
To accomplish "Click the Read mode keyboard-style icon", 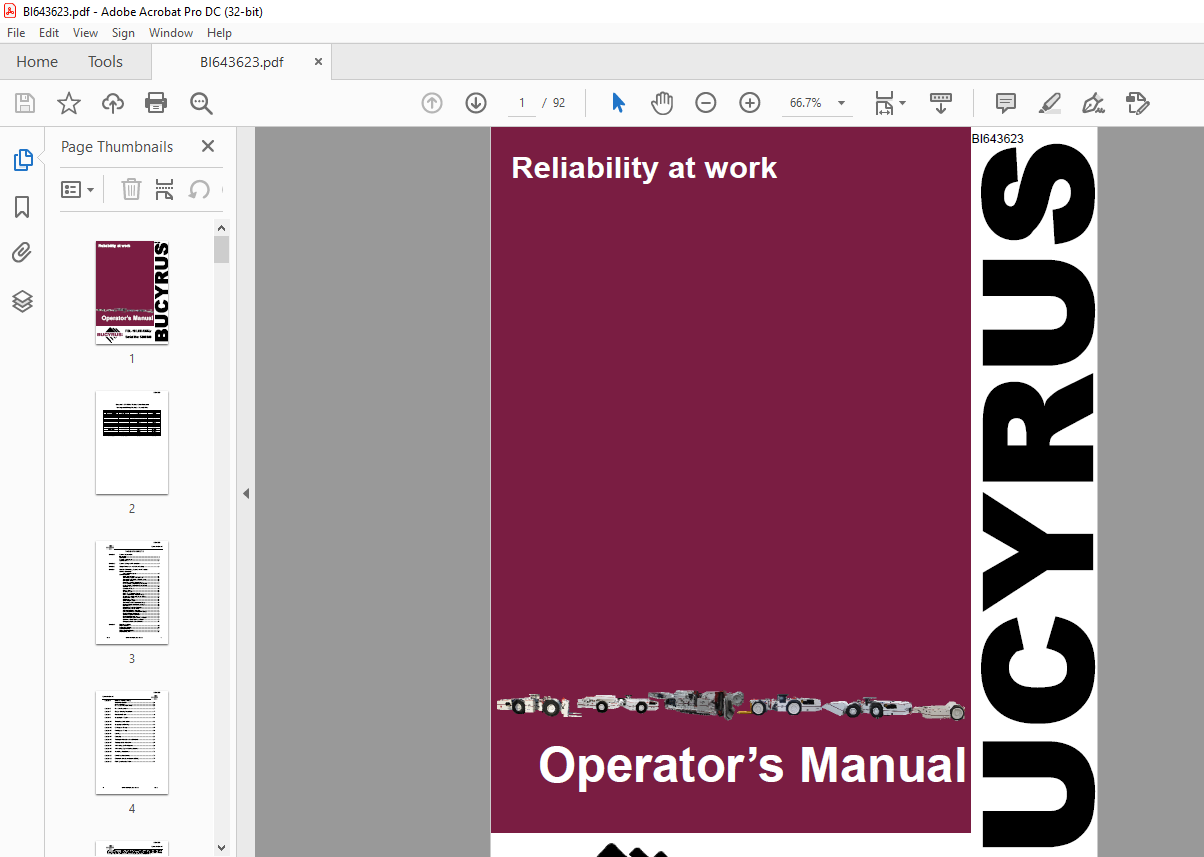I will (941, 103).
